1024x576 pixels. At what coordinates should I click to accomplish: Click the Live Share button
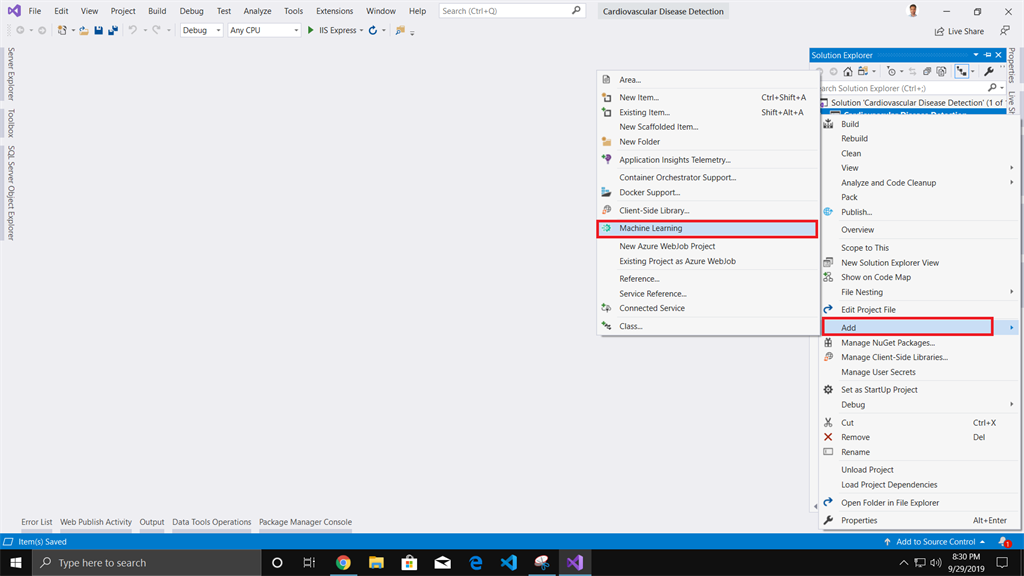[x=959, y=31]
